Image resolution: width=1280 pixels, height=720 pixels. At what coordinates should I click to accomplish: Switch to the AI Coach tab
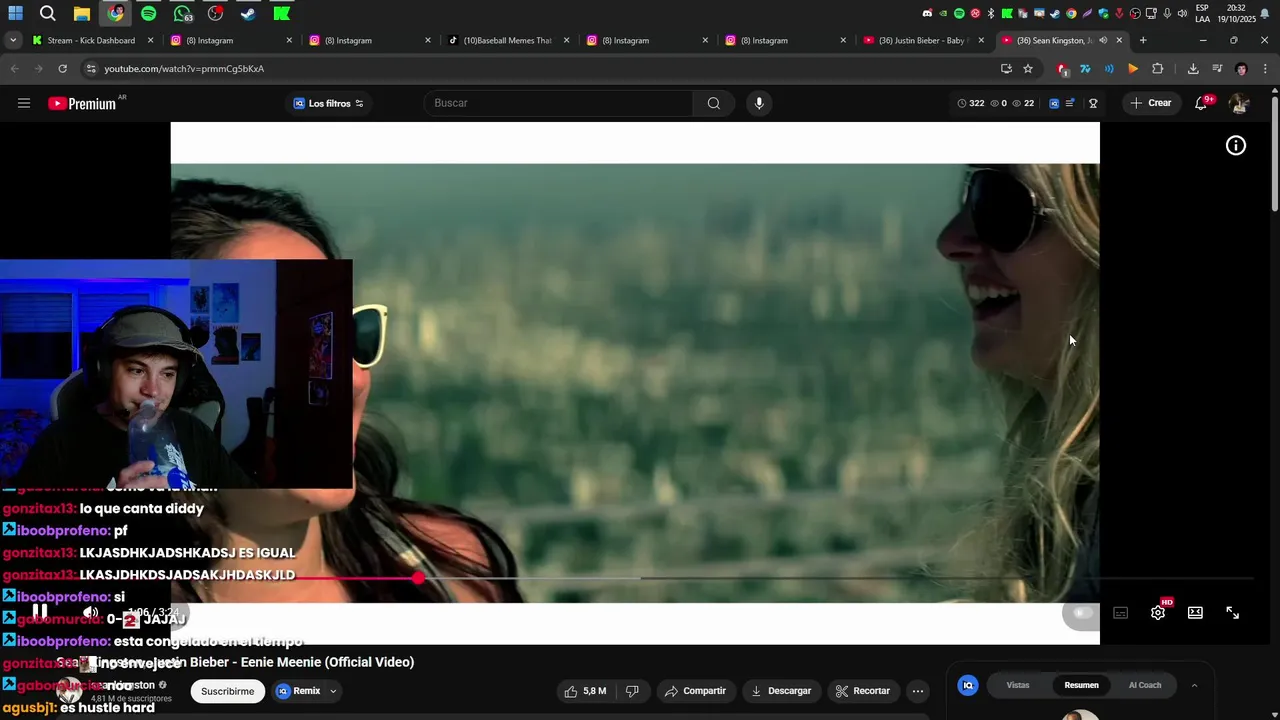1145,685
